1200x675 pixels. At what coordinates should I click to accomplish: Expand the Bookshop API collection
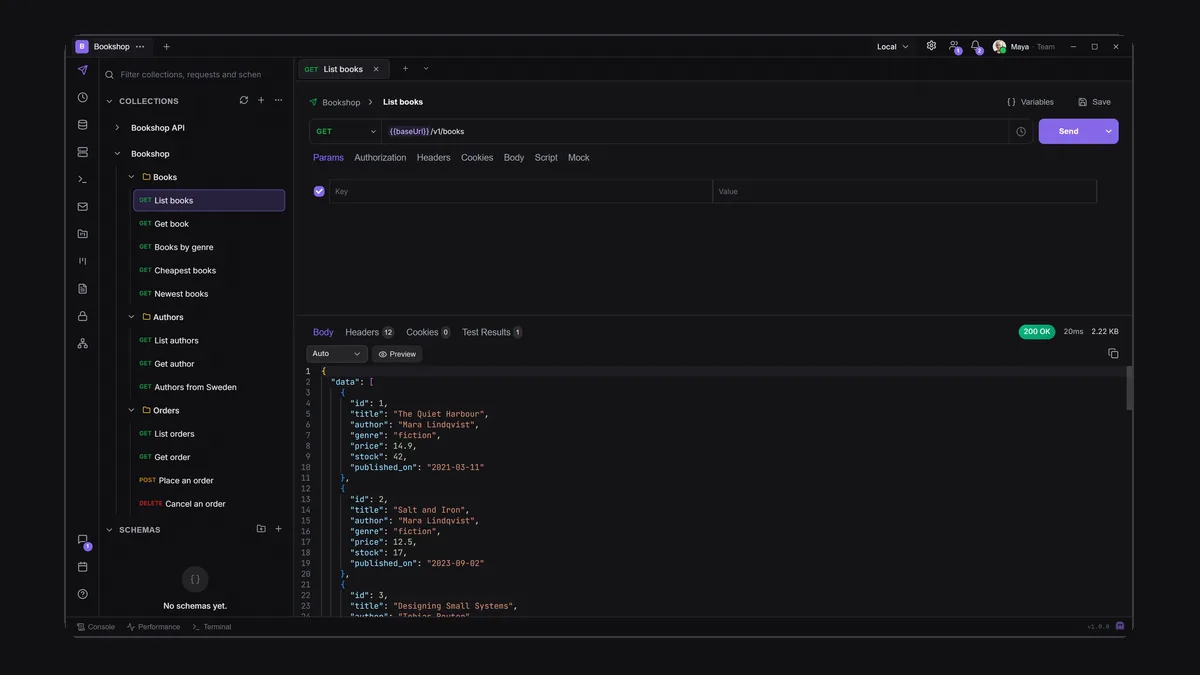point(117,128)
